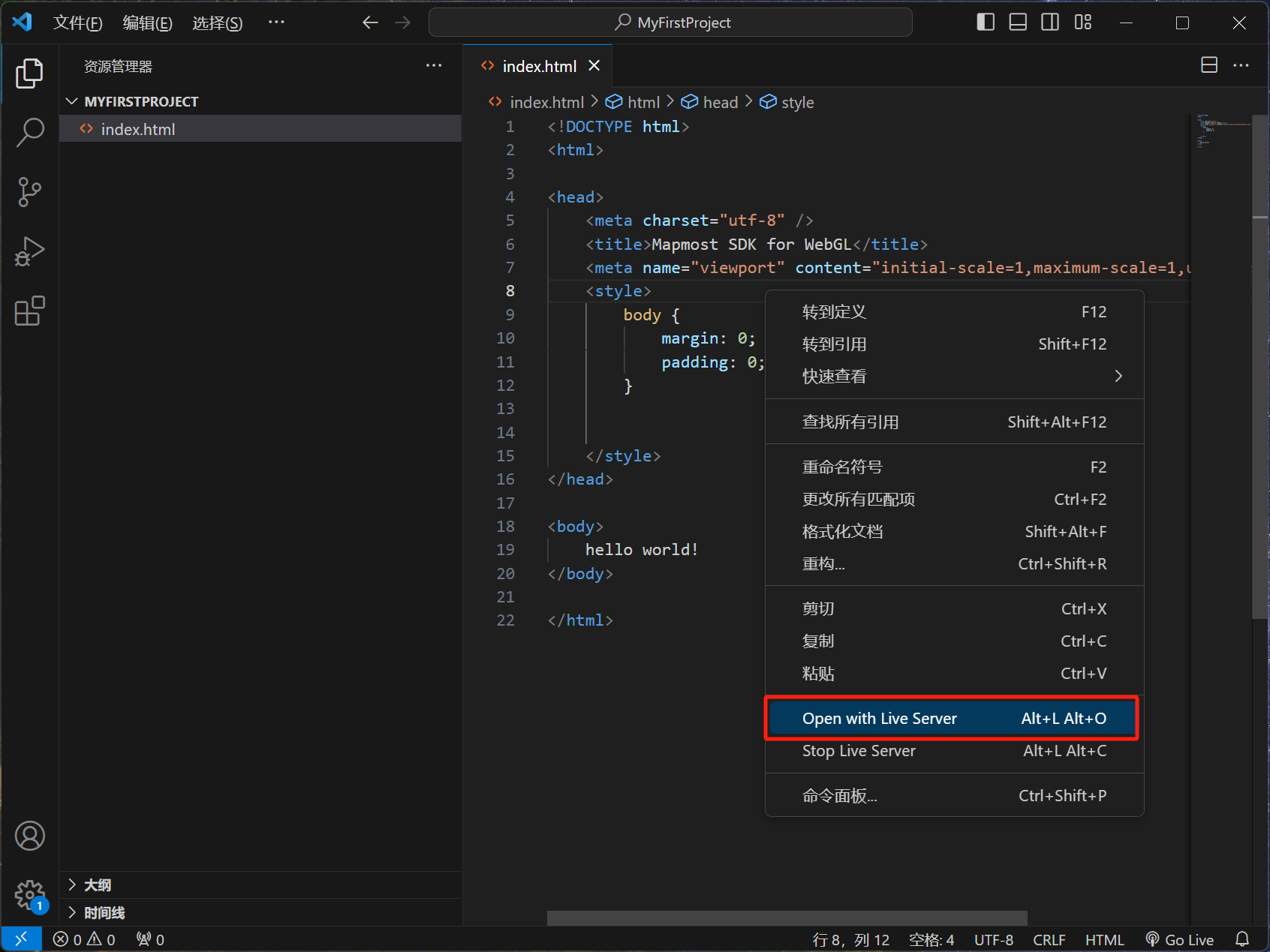Screen dimensions: 1270x952
Task: Open the Accounts menu icon
Action: [30, 836]
